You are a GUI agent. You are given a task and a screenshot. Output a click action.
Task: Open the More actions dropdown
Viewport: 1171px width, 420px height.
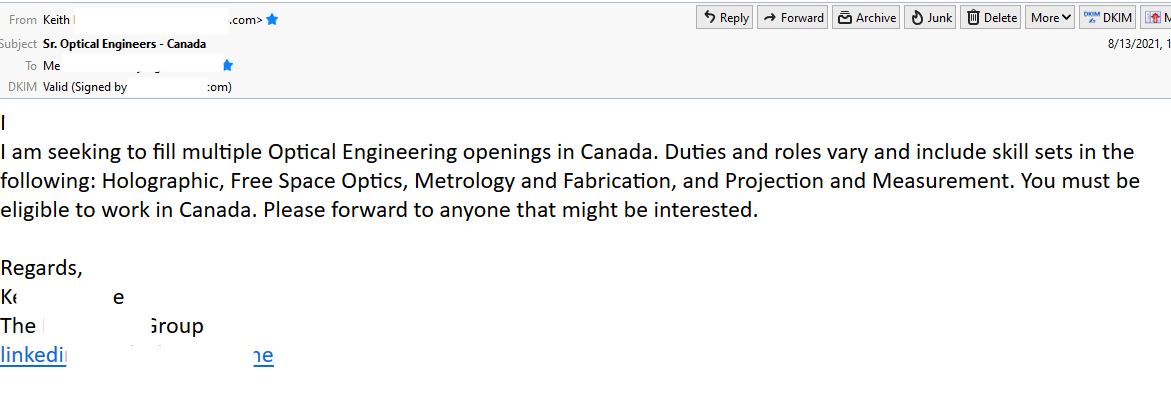tap(1050, 18)
